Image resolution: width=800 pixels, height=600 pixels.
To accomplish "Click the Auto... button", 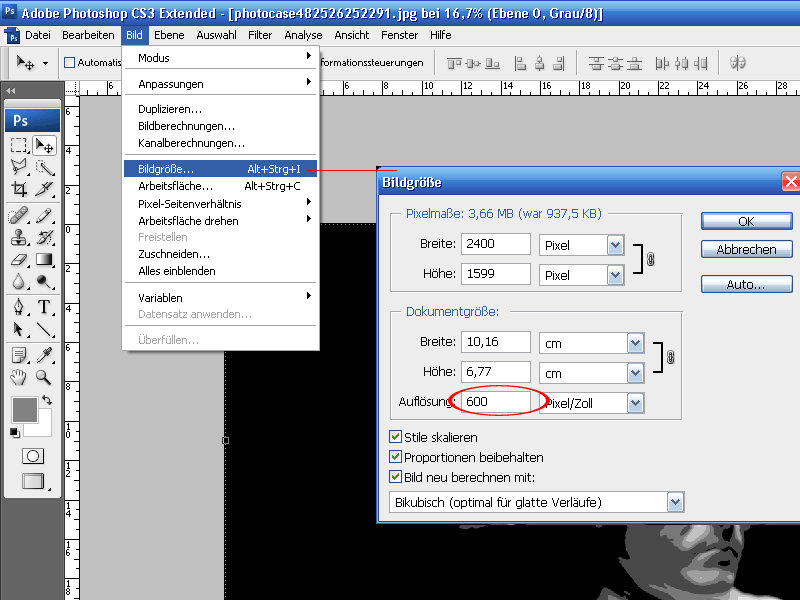I will (x=746, y=284).
